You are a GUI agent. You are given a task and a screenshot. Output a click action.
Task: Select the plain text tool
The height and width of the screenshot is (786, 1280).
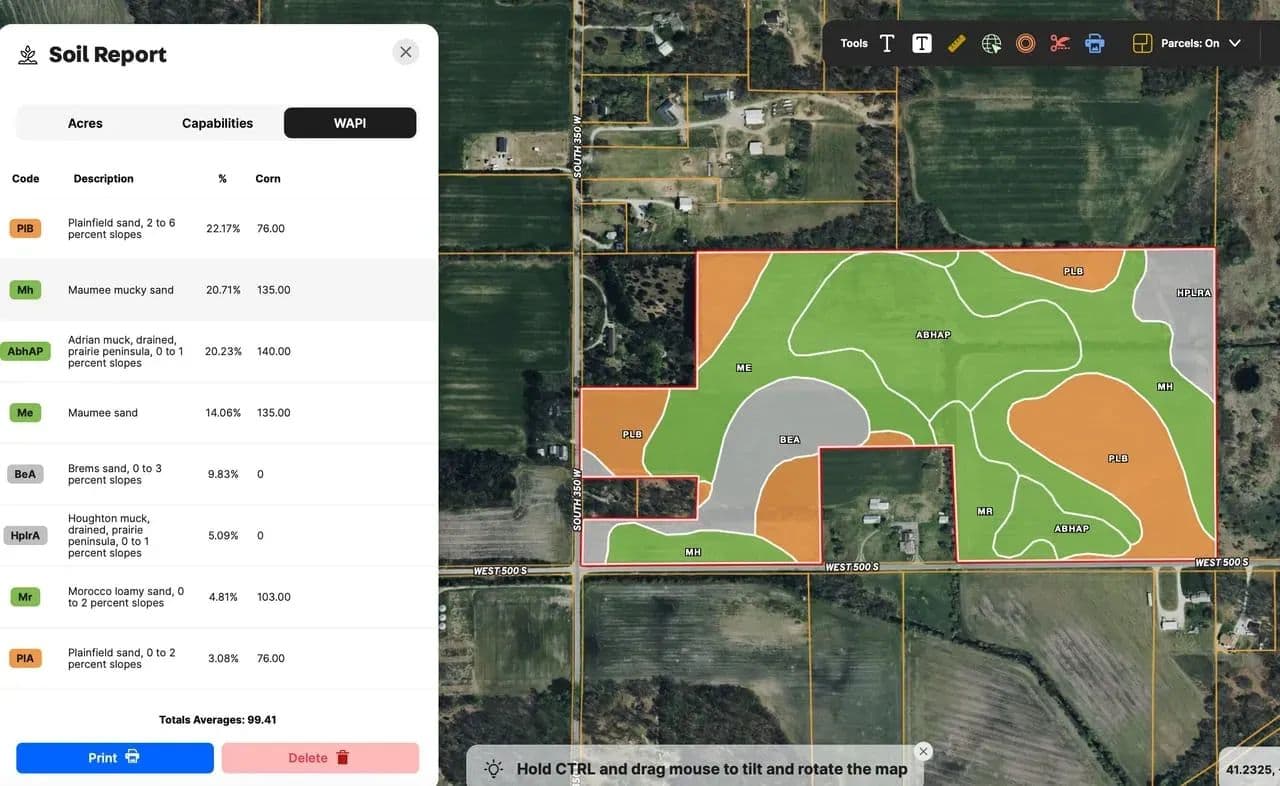point(887,43)
